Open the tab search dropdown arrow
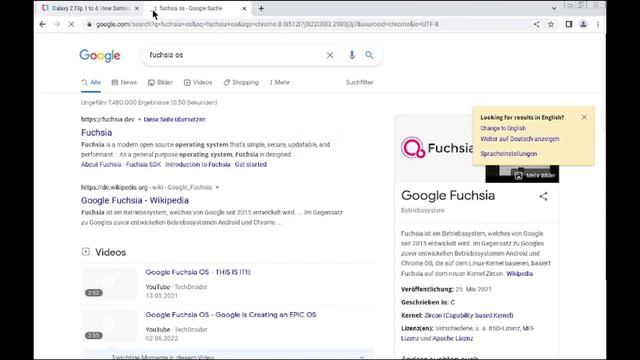Image resolution: width=640 pixels, height=360 pixels. [554, 8]
